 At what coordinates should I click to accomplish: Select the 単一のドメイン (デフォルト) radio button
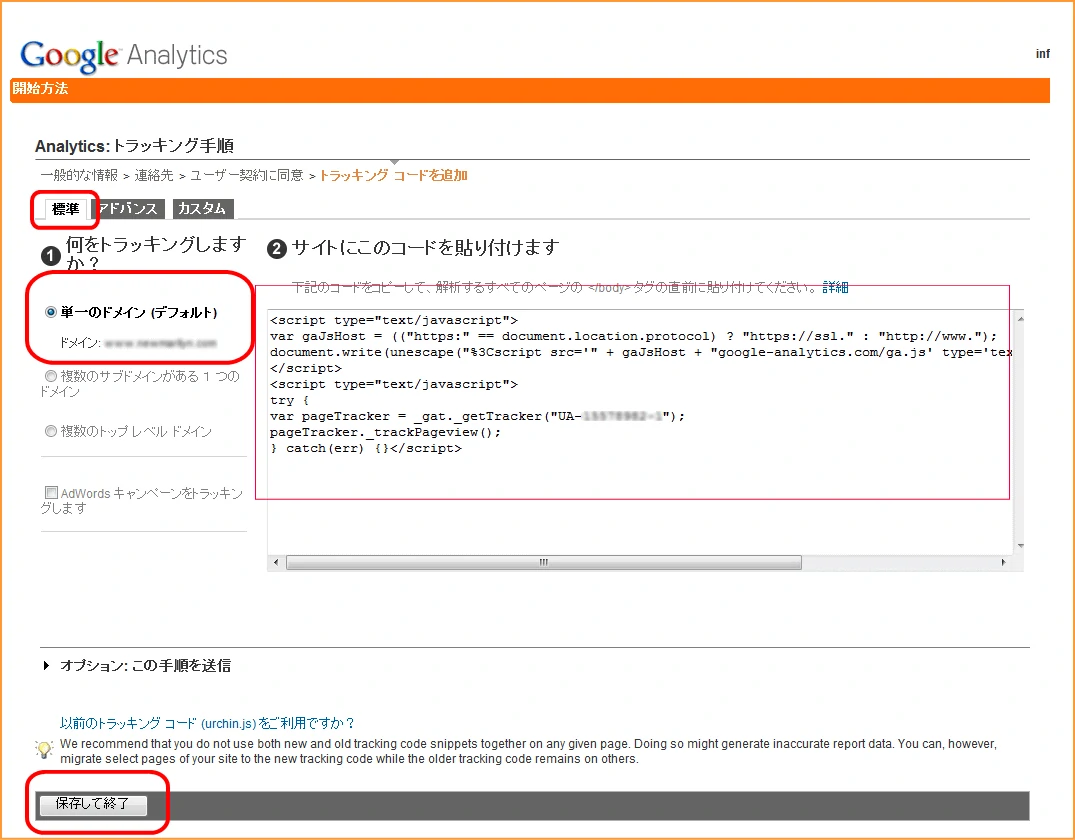coord(51,313)
